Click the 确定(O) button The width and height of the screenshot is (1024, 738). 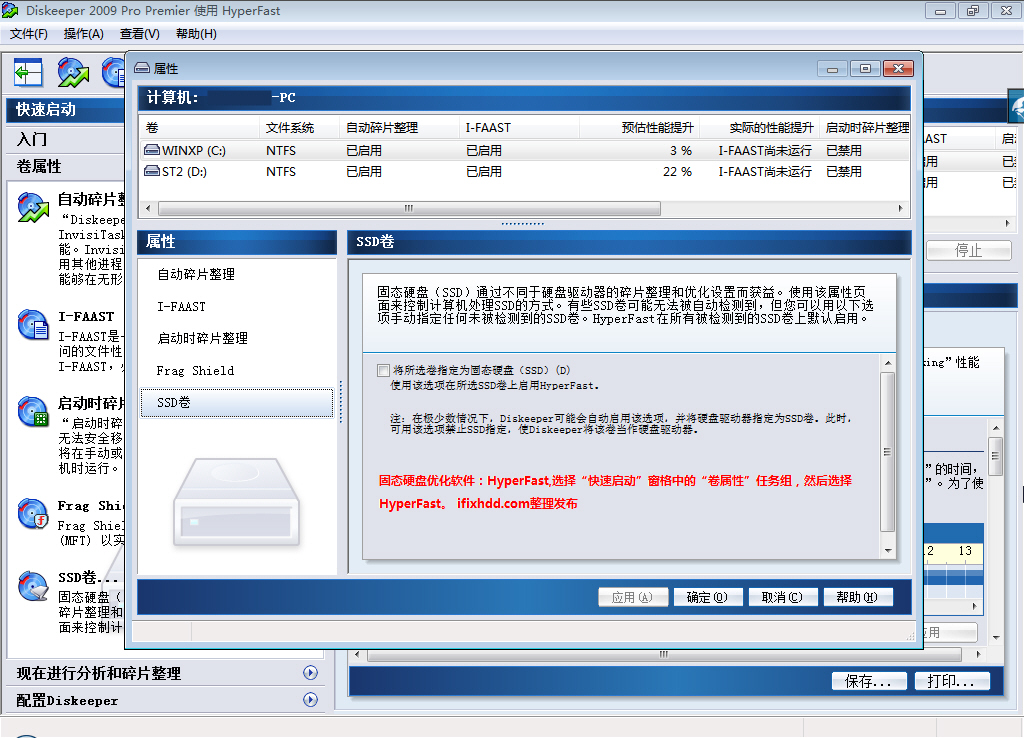tap(707, 597)
